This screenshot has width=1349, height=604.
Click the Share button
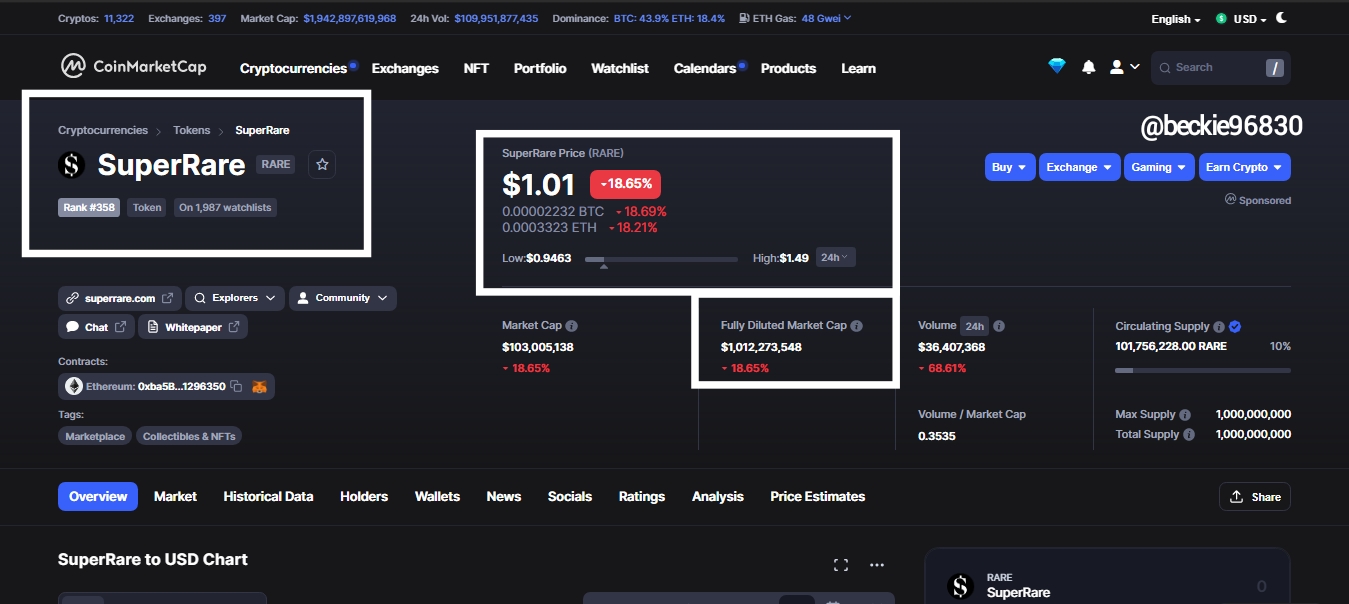click(x=1255, y=497)
